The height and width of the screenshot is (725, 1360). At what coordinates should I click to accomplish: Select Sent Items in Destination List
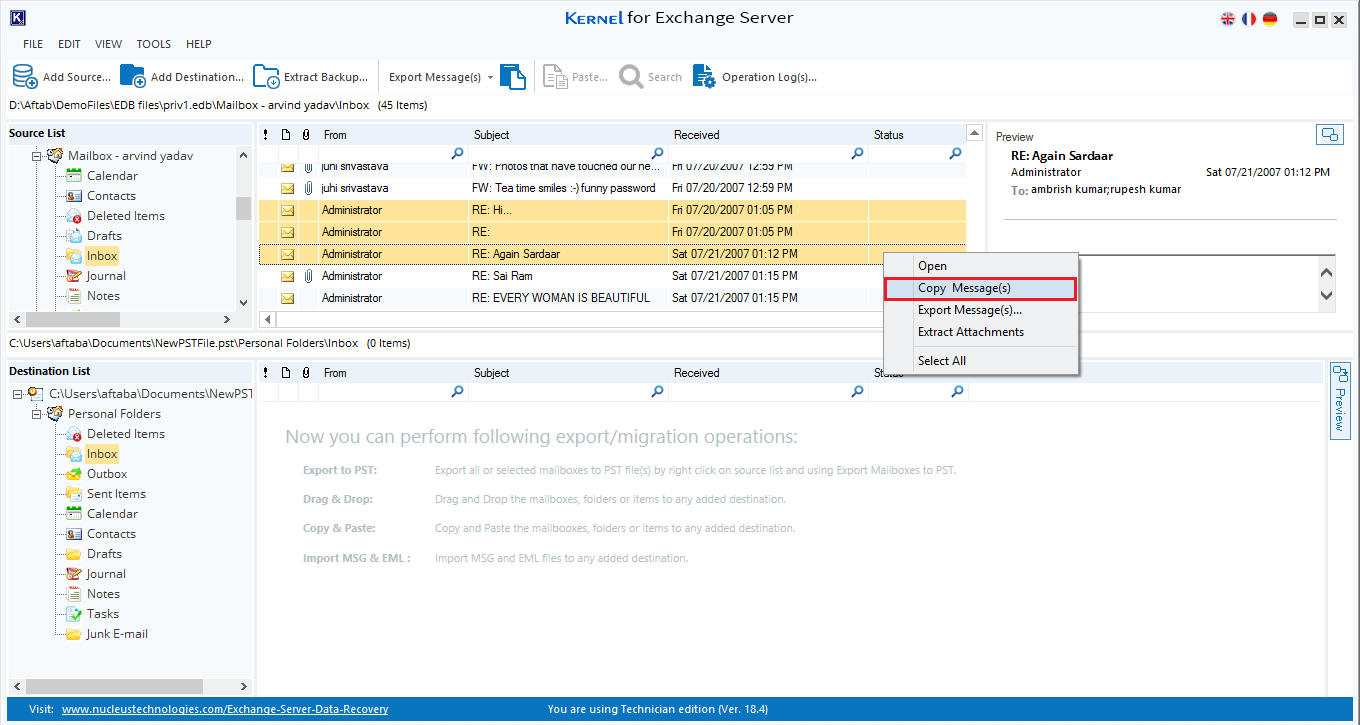click(116, 494)
